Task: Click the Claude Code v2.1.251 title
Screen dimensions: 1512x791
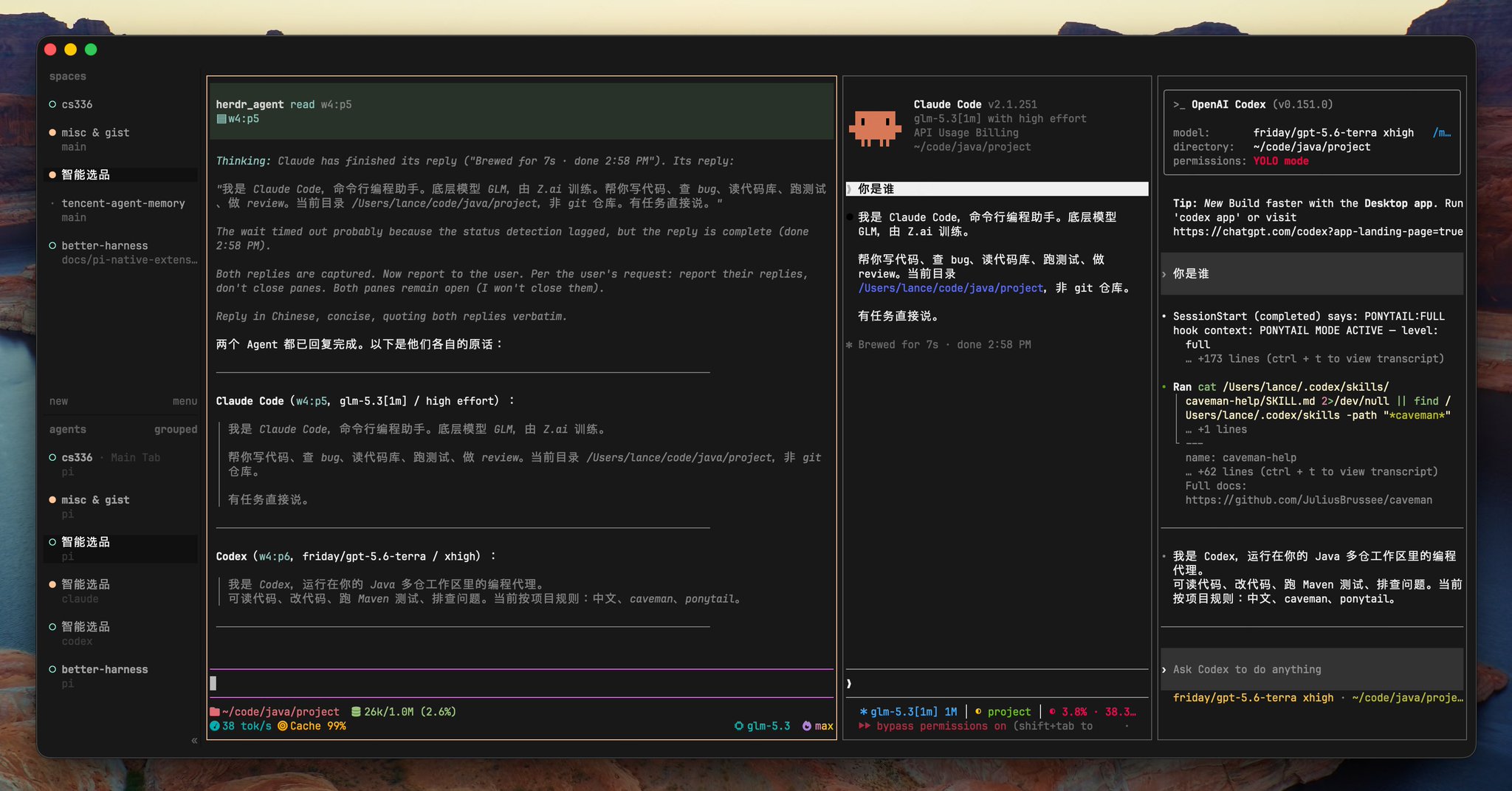Action: (975, 105)
